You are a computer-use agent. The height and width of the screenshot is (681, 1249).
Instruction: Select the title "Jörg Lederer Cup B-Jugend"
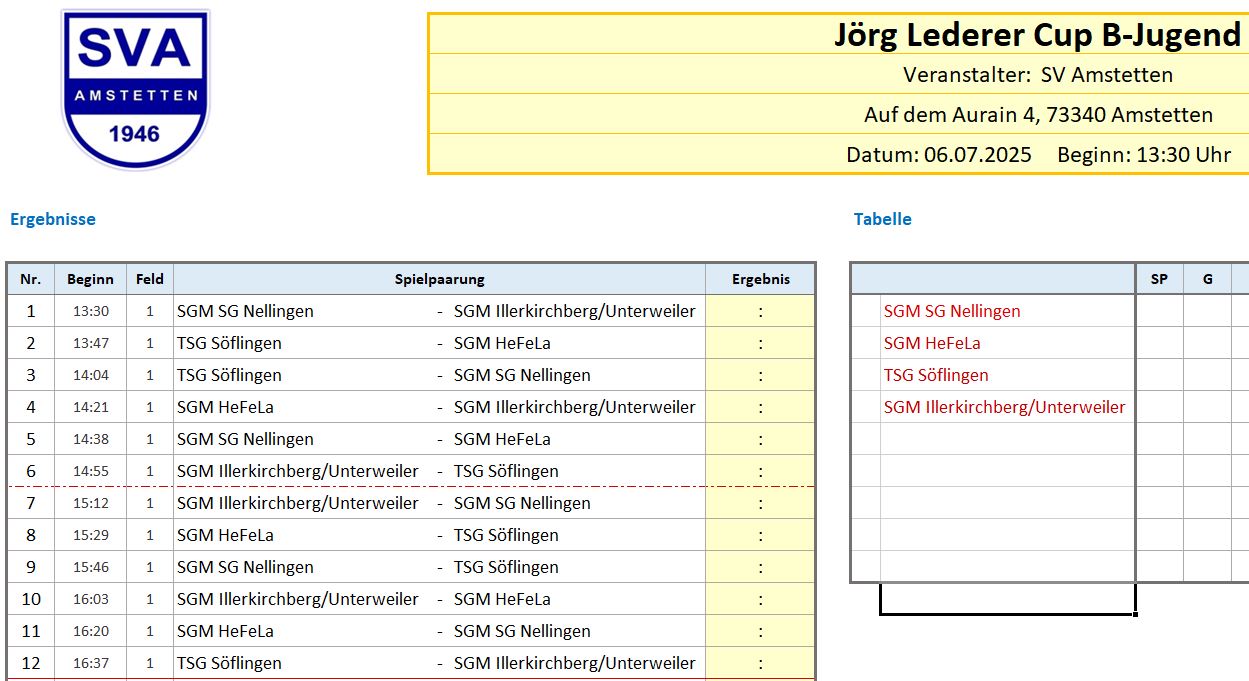[1037, 34]
